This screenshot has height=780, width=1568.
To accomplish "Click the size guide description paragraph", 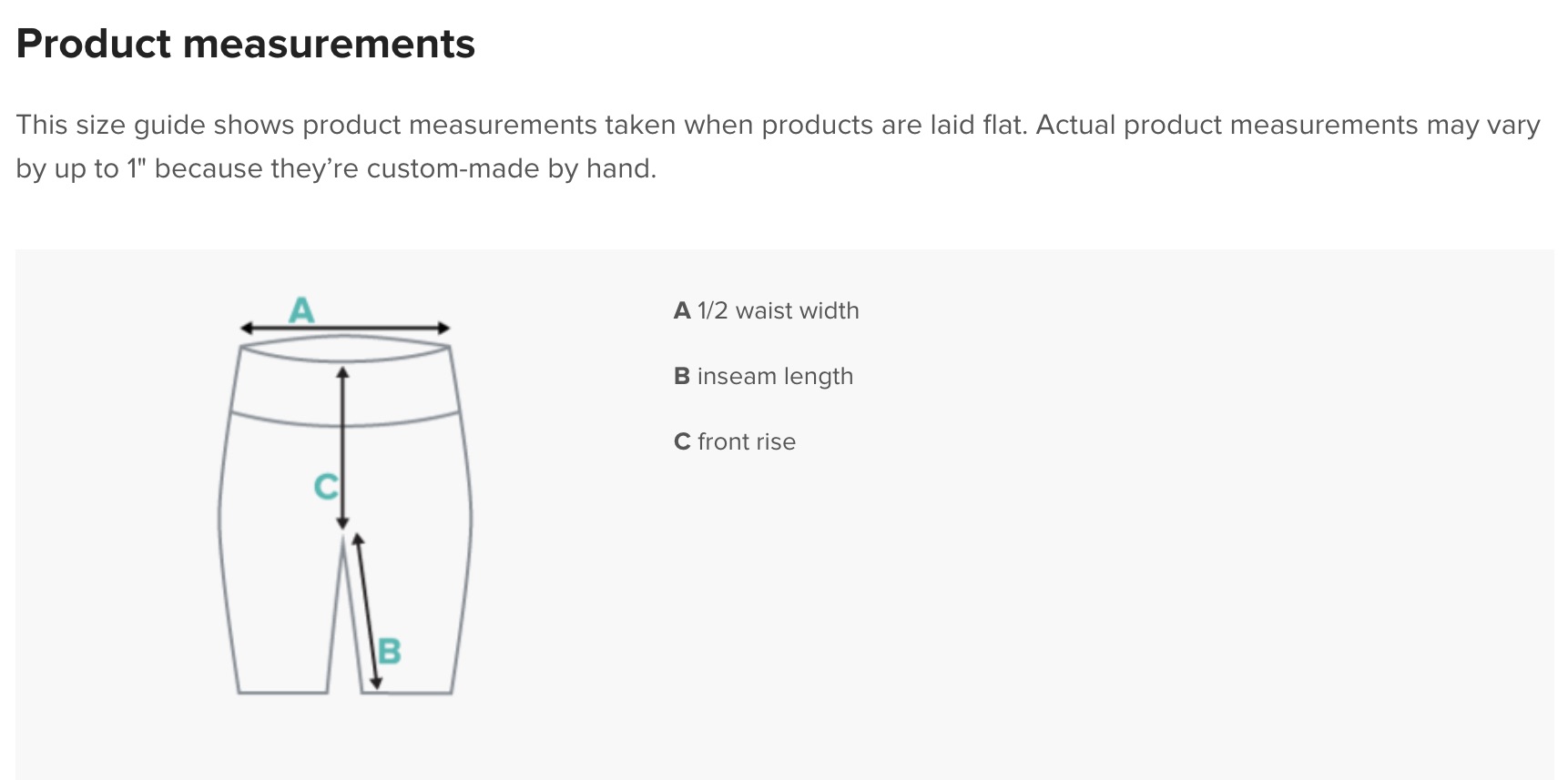I will pos(779,147).
